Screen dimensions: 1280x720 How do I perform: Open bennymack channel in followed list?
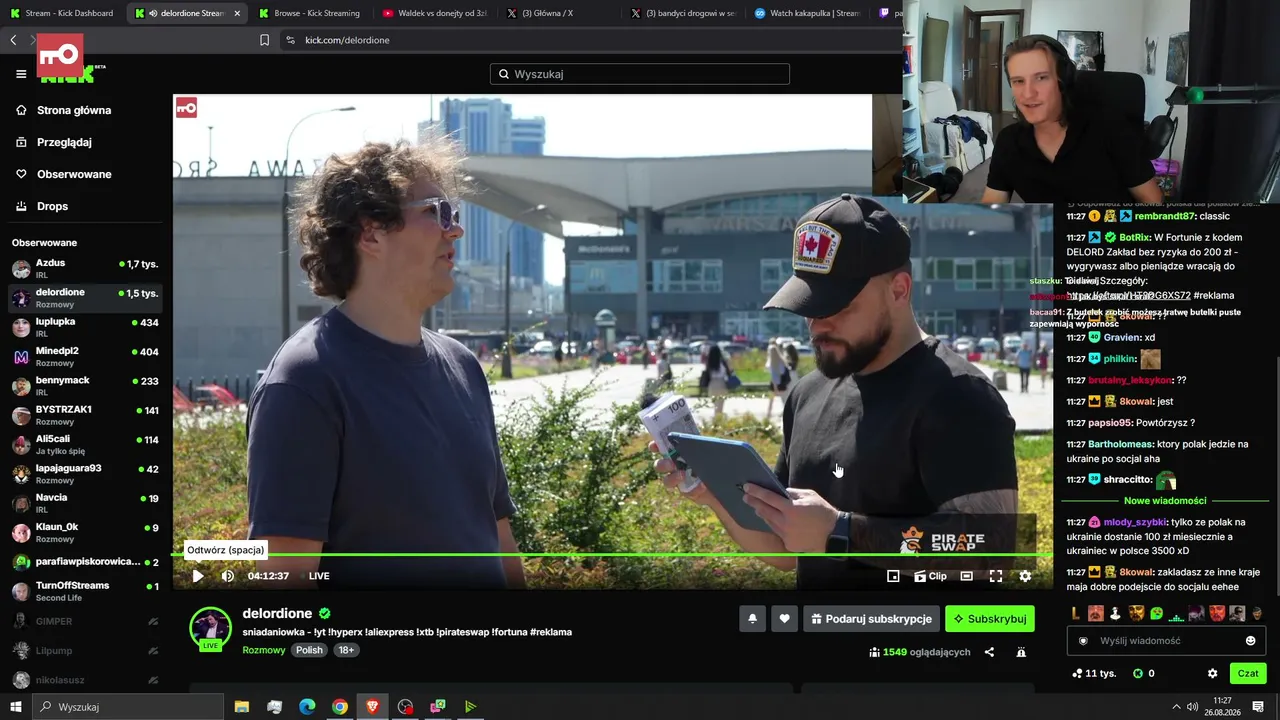coord(85,386)
